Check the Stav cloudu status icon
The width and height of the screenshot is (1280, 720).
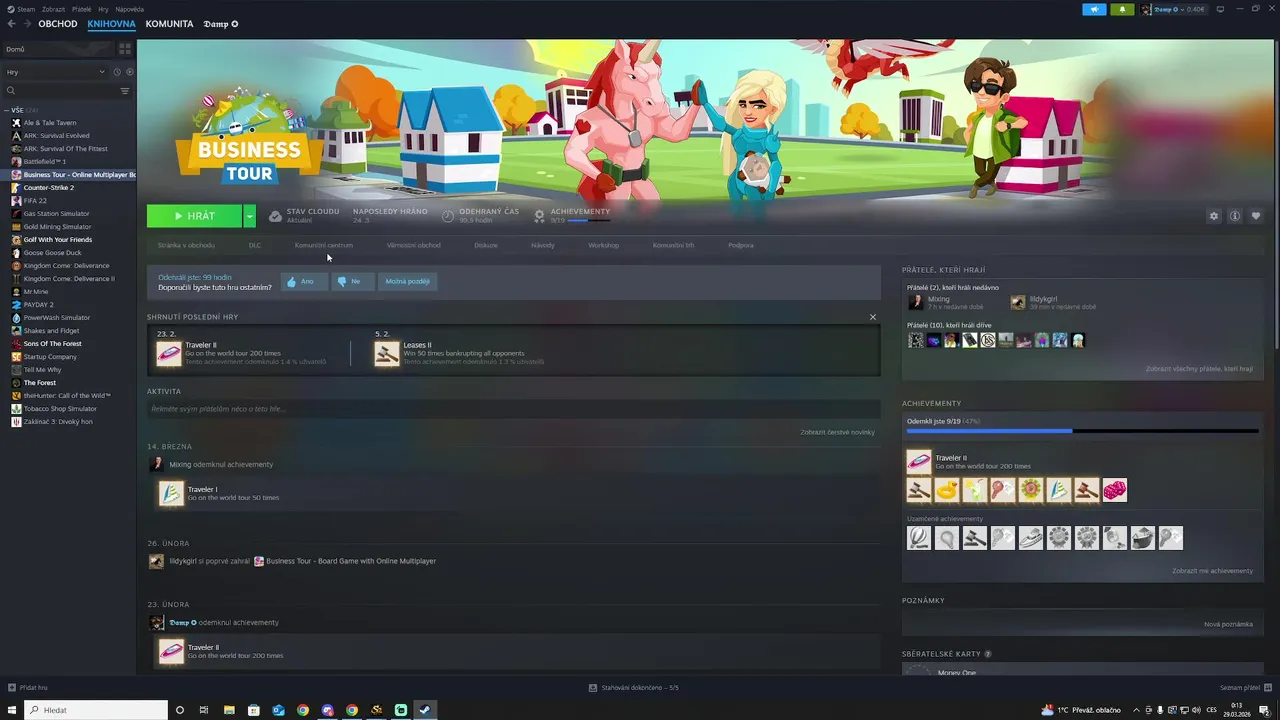pos(275,215)
